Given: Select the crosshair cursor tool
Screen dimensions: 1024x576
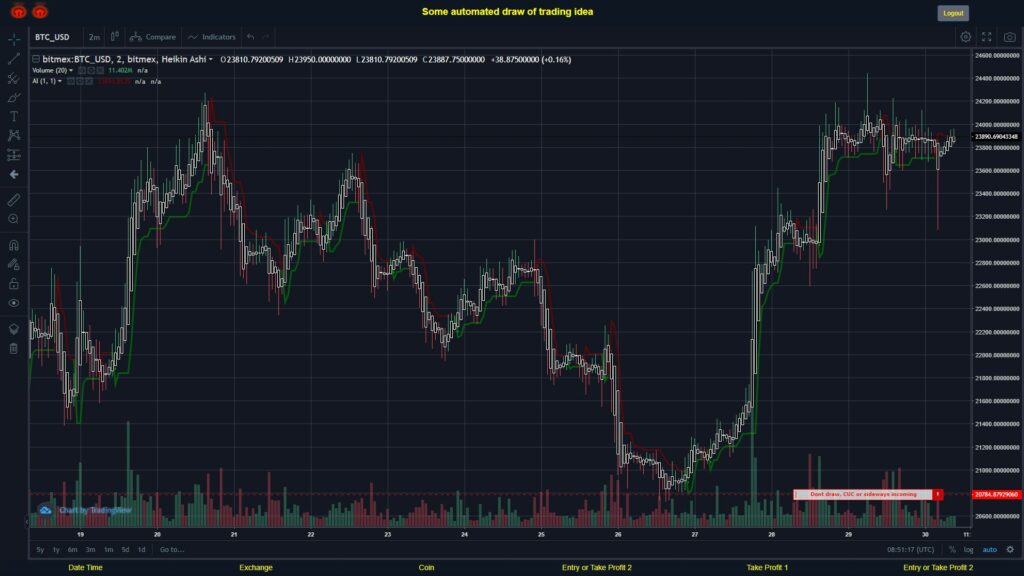Looking at the screenshot, I should tap(14, 39).
